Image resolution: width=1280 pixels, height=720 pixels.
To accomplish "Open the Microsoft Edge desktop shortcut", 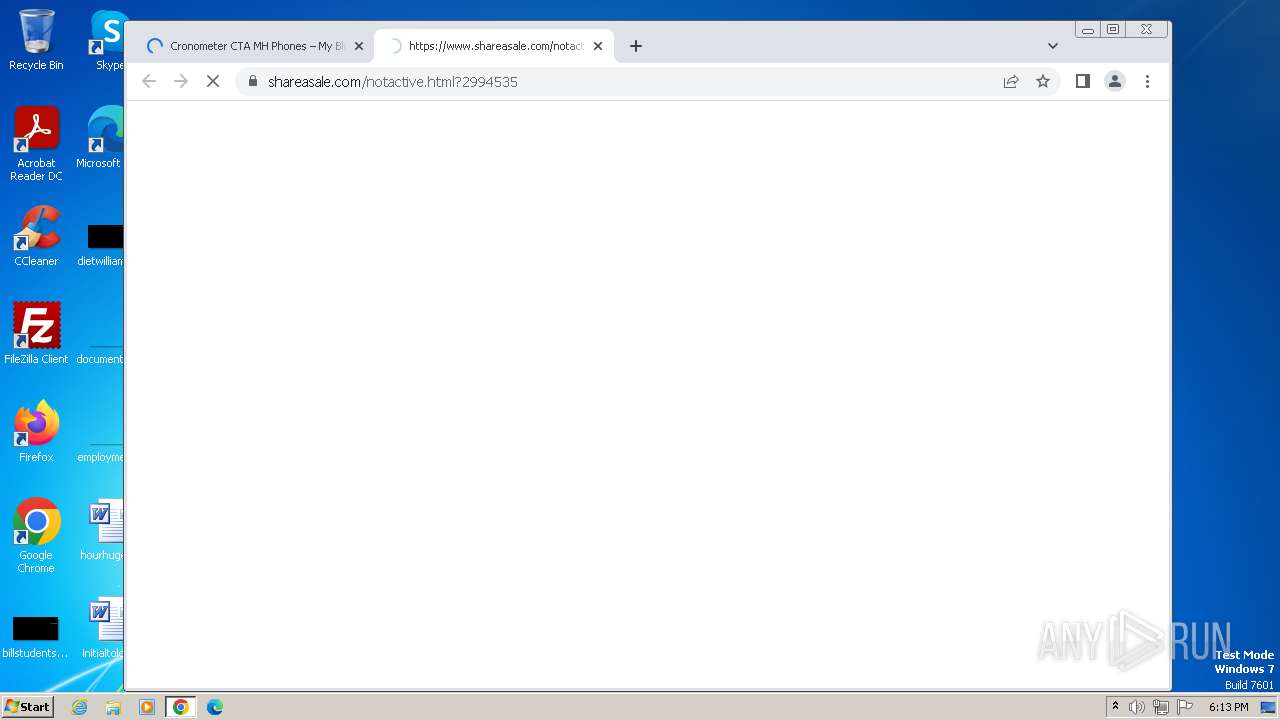I will [100, 138].
